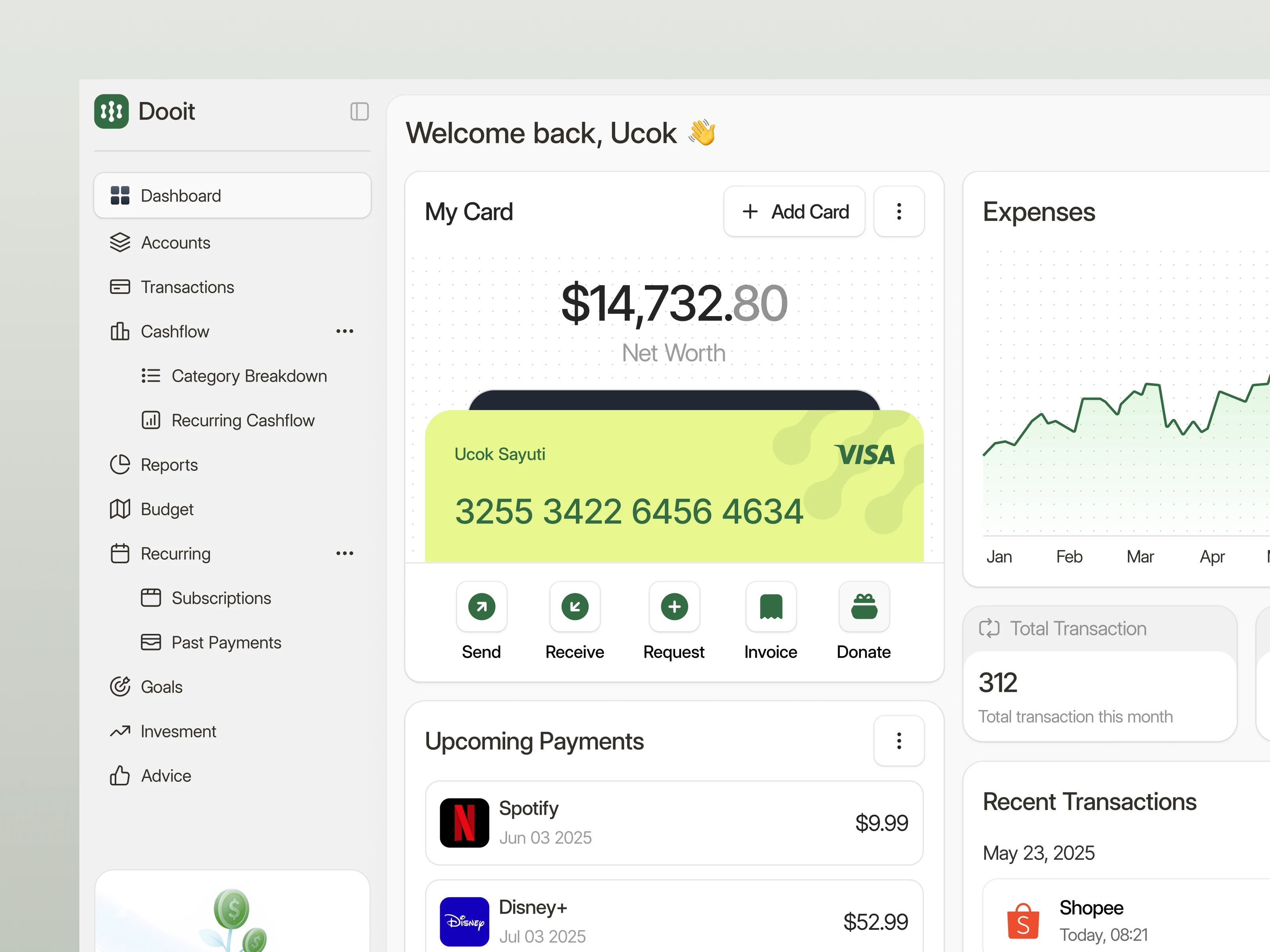Click the Recurring calendar icon
The width and height of the screenshot is (1270, 952).
[120, 553]
